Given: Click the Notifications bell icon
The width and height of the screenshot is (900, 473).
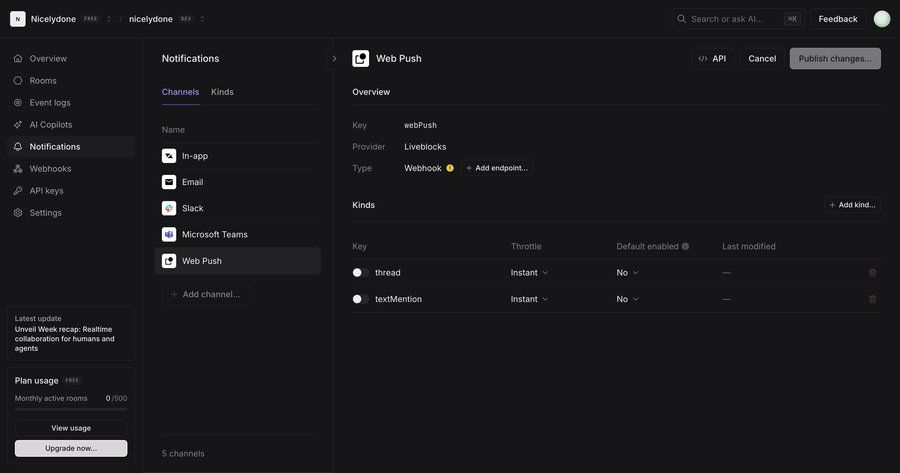Looking at the screenshot, I should 18,146.
